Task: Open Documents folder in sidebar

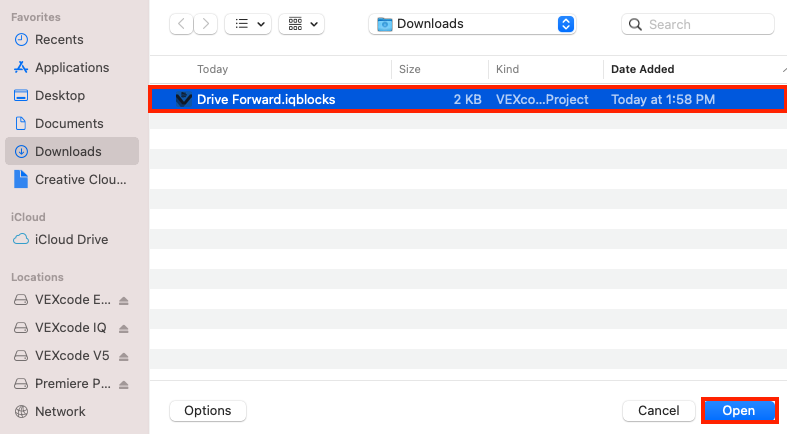Action: (x=72, y=123)
